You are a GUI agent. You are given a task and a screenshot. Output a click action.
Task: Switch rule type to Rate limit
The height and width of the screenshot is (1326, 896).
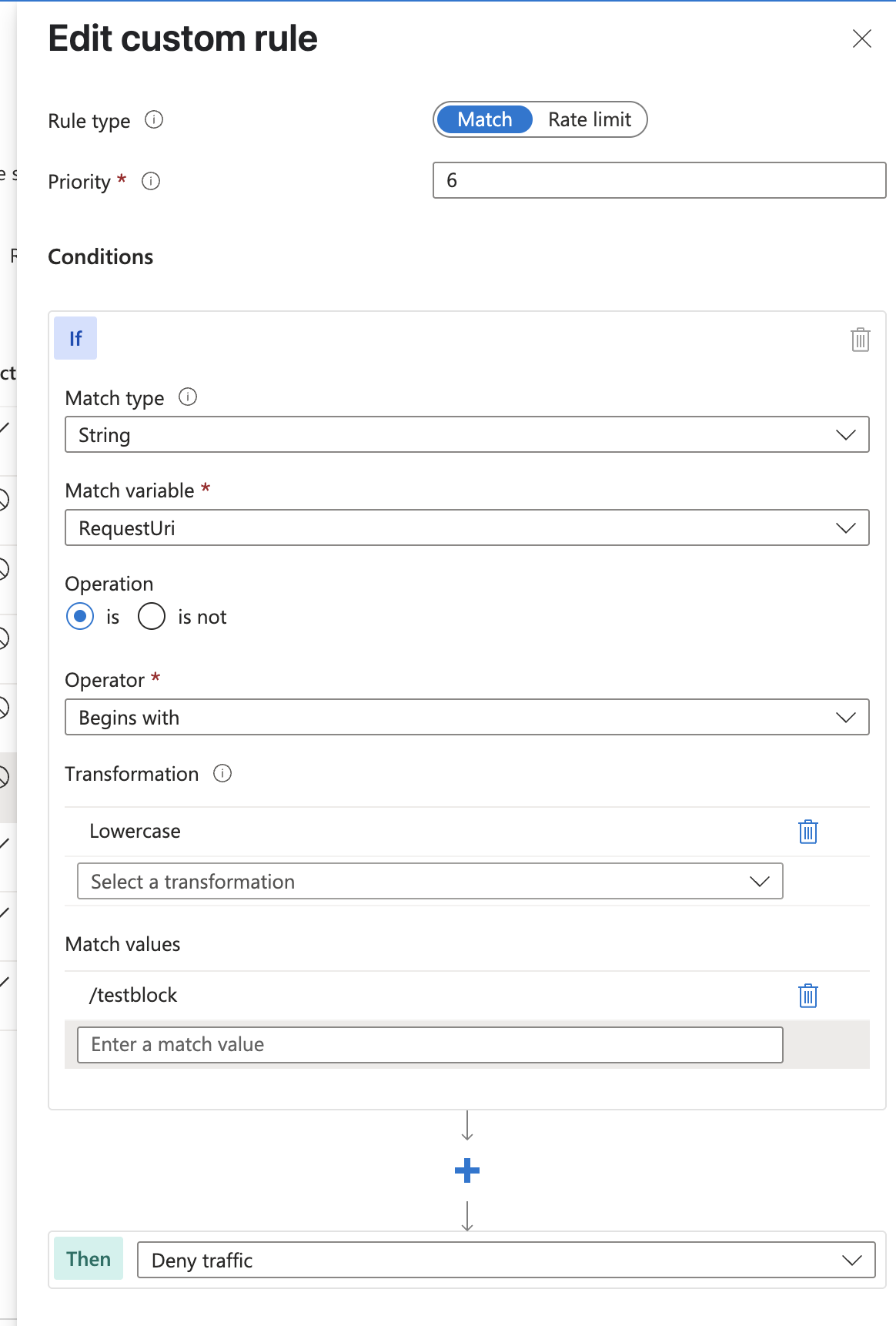coord(589,119)
